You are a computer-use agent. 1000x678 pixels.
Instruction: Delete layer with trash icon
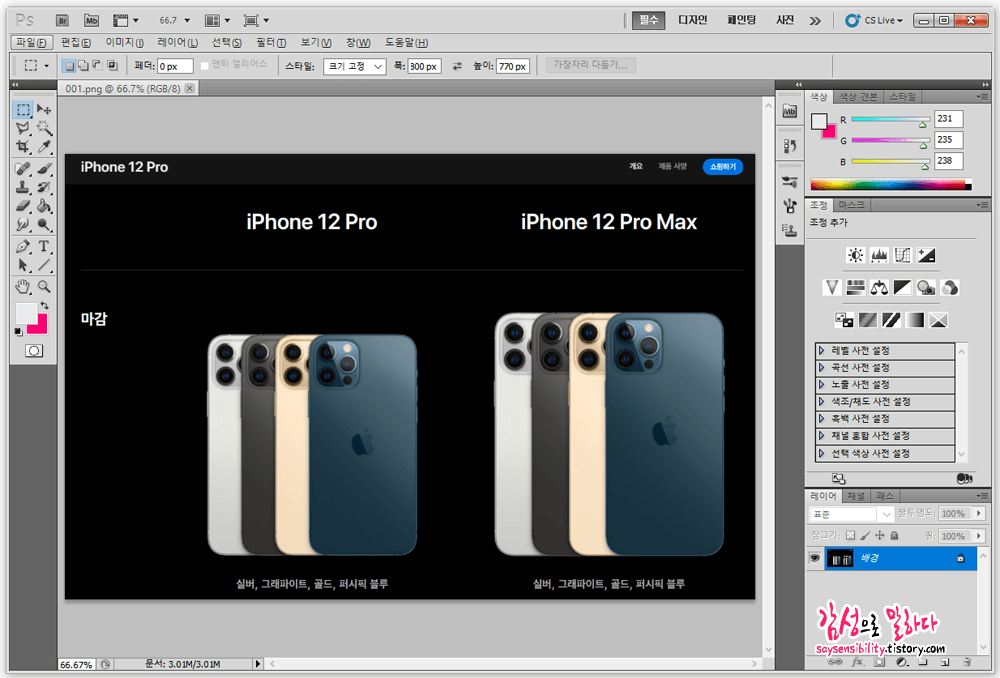(x=967, y=662)
